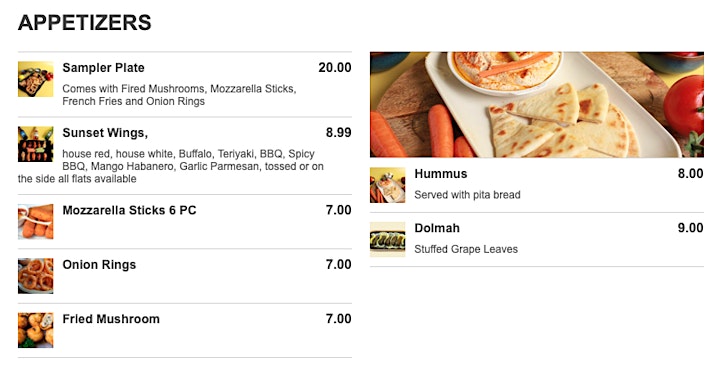This screenshot has width=720, height=391.
Task: Click the Onion Rings thumbnail picture
Action: click(35, 276)
